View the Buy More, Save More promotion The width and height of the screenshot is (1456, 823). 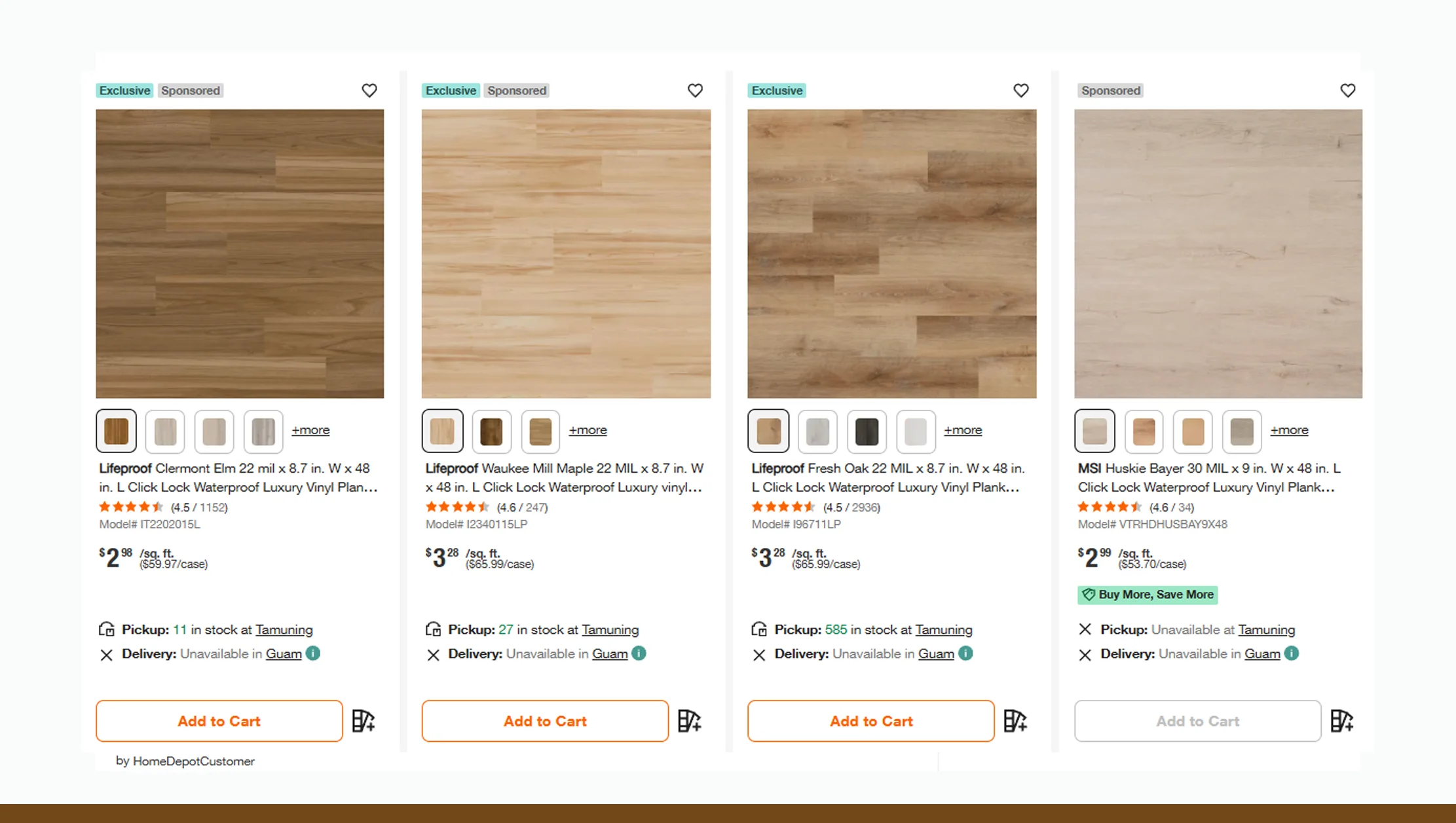pos(1148,594)
